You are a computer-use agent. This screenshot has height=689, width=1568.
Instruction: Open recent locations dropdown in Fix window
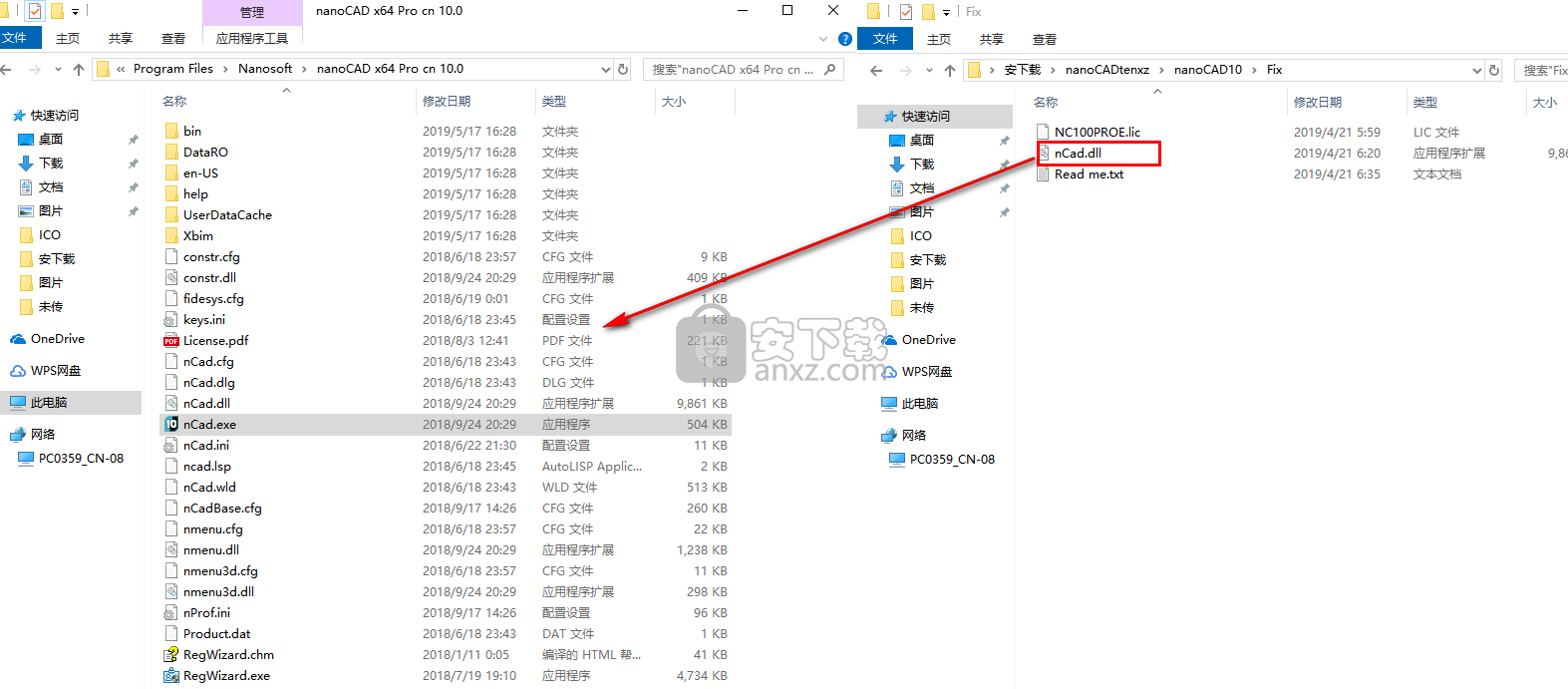pos(929,70)
